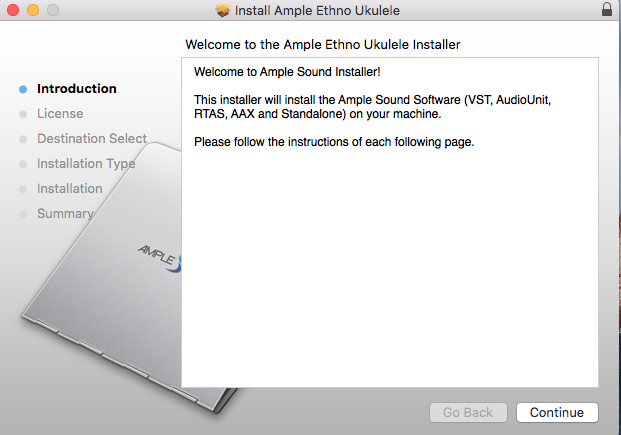Close the installer with the red button
Screen dimensions: 621x435
click(x=11, y=10)
